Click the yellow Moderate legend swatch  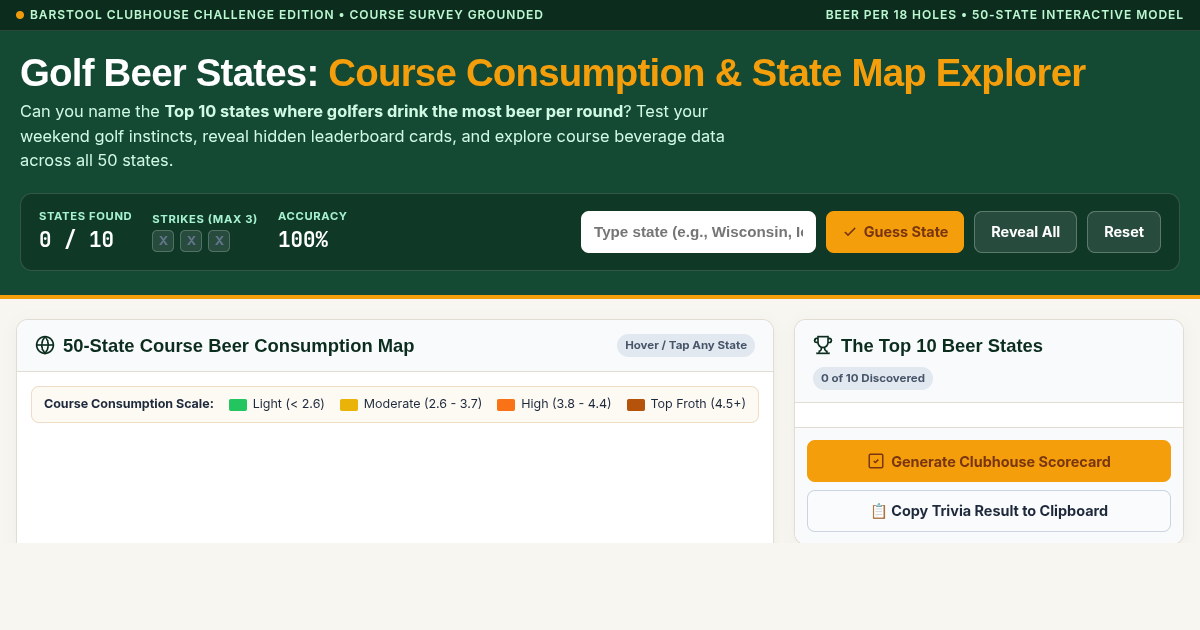(x=349, y=405)
